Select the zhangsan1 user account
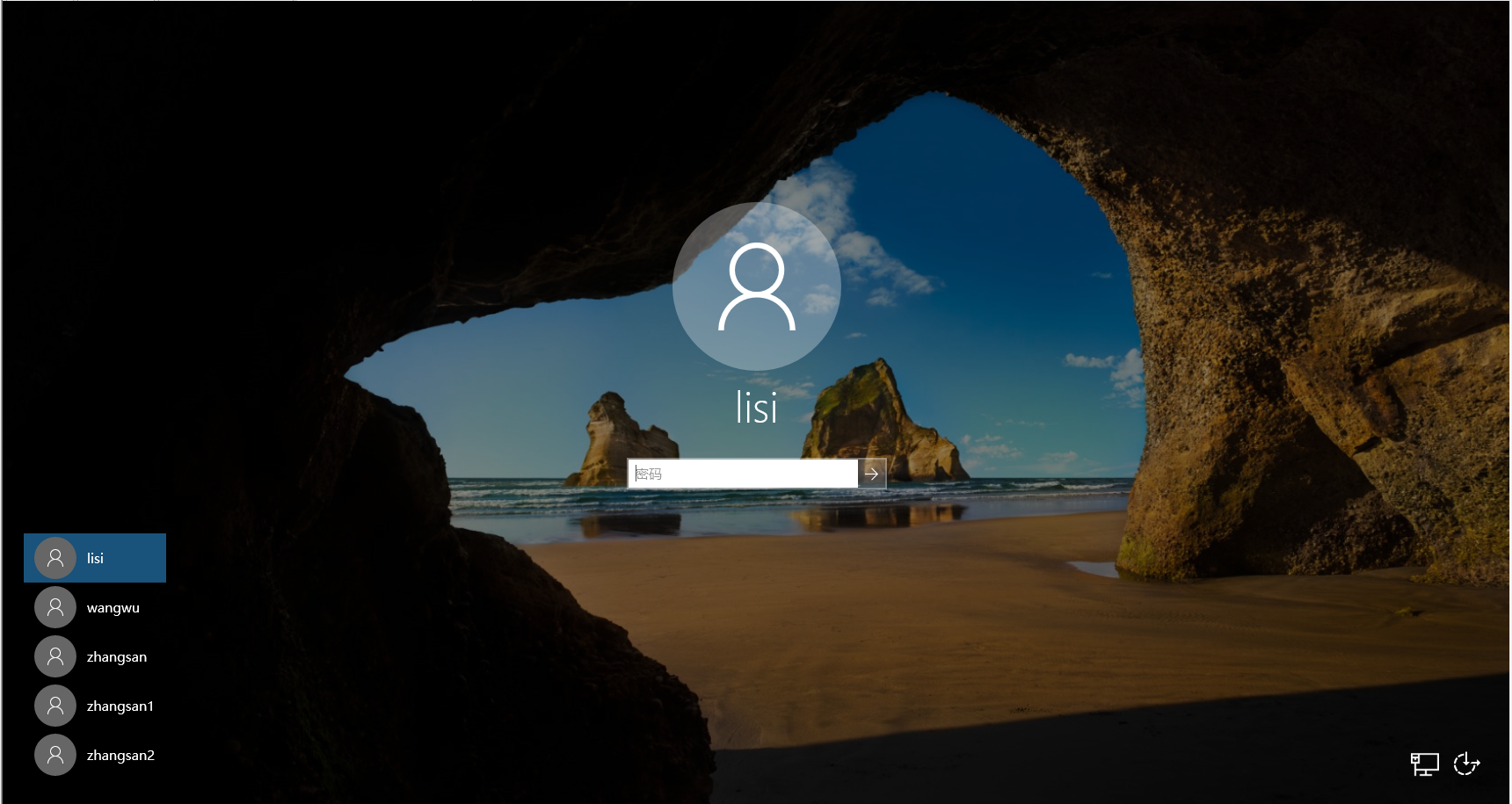1512x804 pixels. [x=95, y=706]
